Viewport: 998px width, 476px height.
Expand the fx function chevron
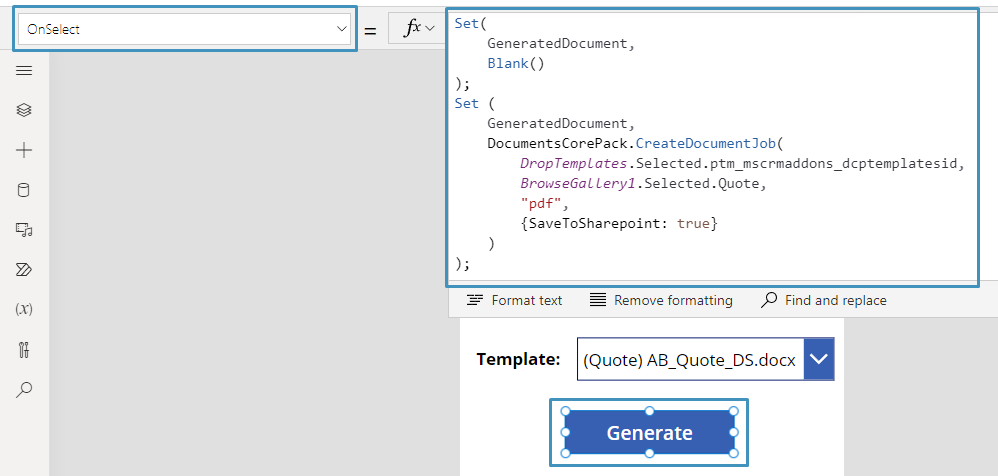tap(431, 28)
